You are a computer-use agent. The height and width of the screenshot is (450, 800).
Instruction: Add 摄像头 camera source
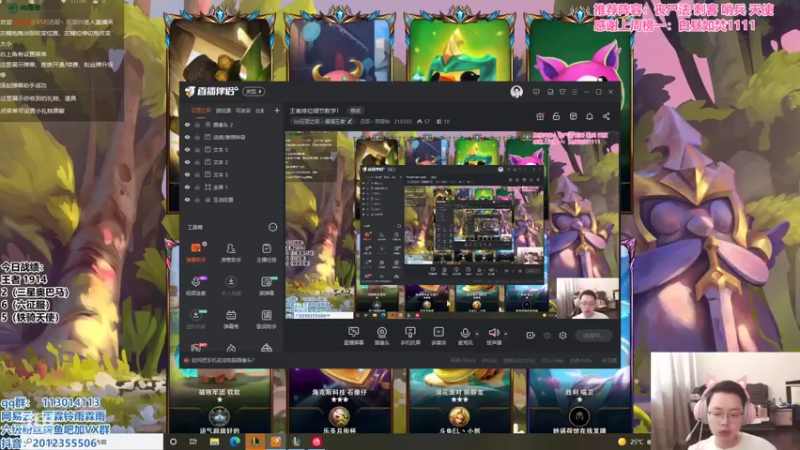pos(382,336)
